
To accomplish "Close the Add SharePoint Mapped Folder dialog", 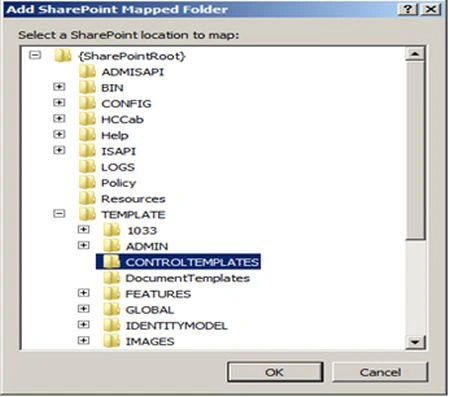I will coord(431,9).
